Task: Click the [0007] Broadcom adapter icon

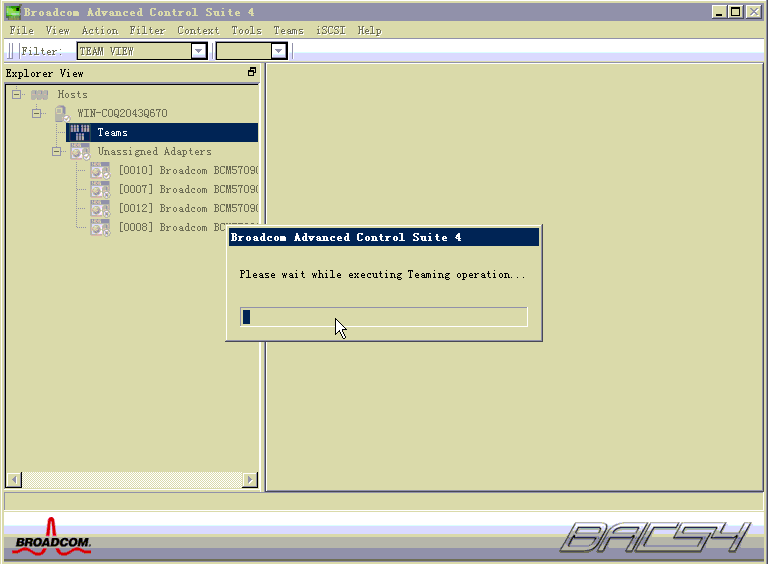Action: pyautogui.click(x=100, y=189)
